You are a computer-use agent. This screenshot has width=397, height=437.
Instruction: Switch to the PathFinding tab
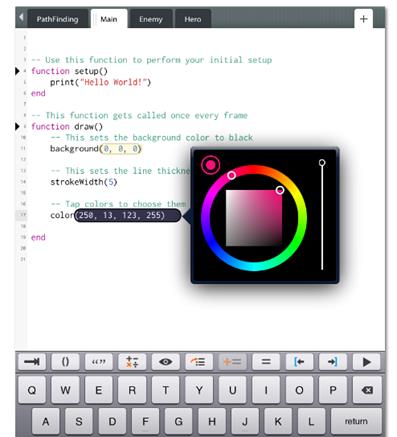point(57,19)
